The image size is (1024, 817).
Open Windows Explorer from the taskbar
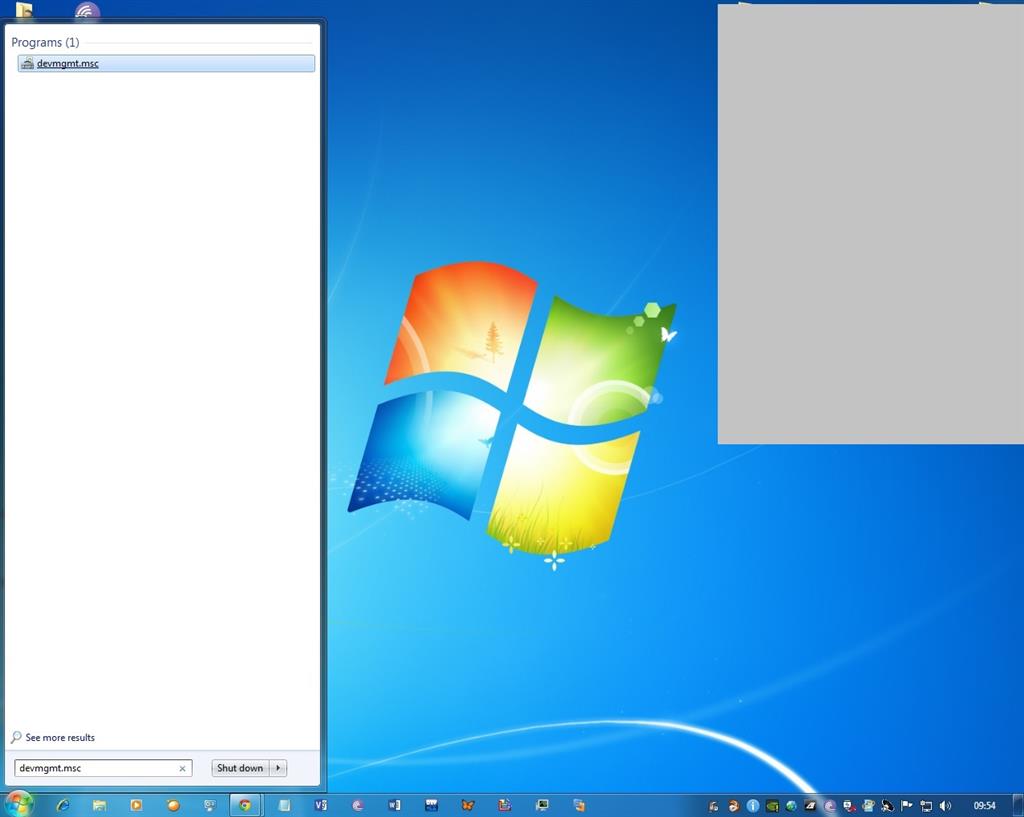[99, 805]
